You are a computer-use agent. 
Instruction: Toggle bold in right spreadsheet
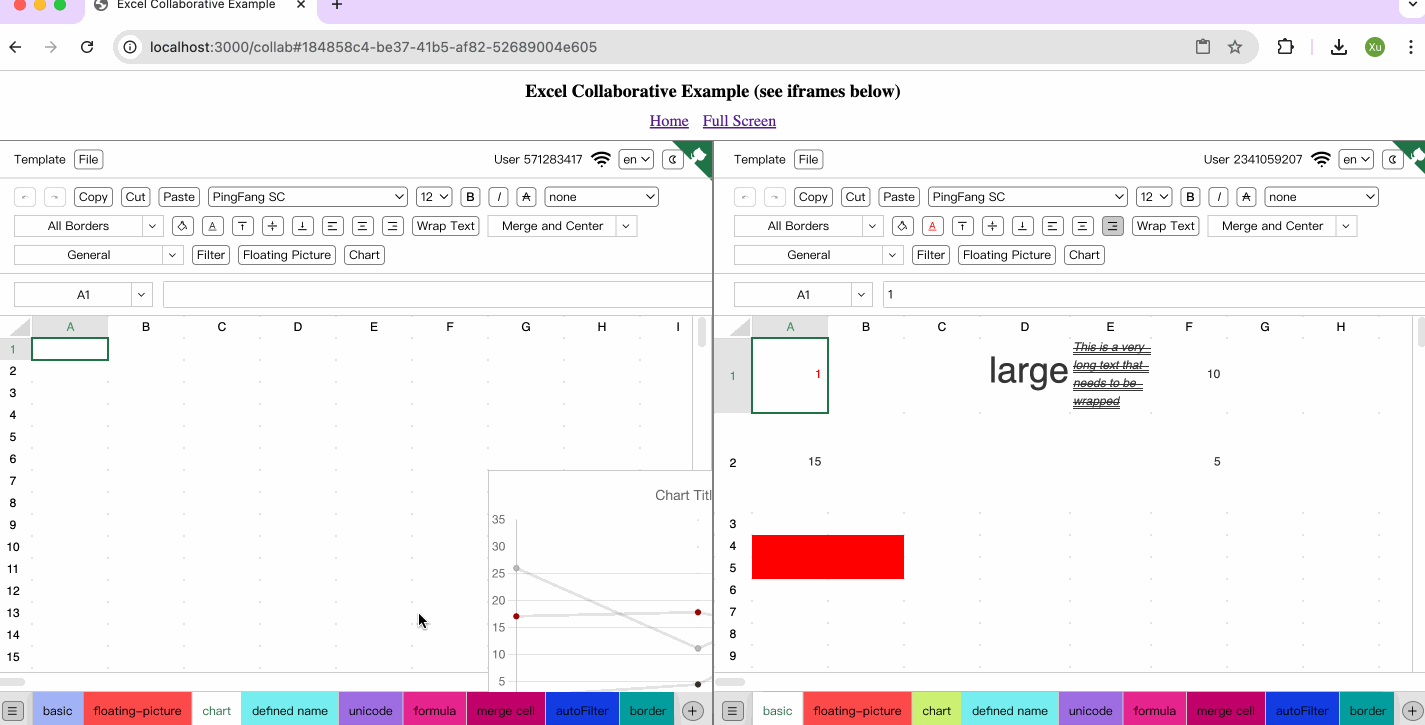click(x=1191, y=197)
